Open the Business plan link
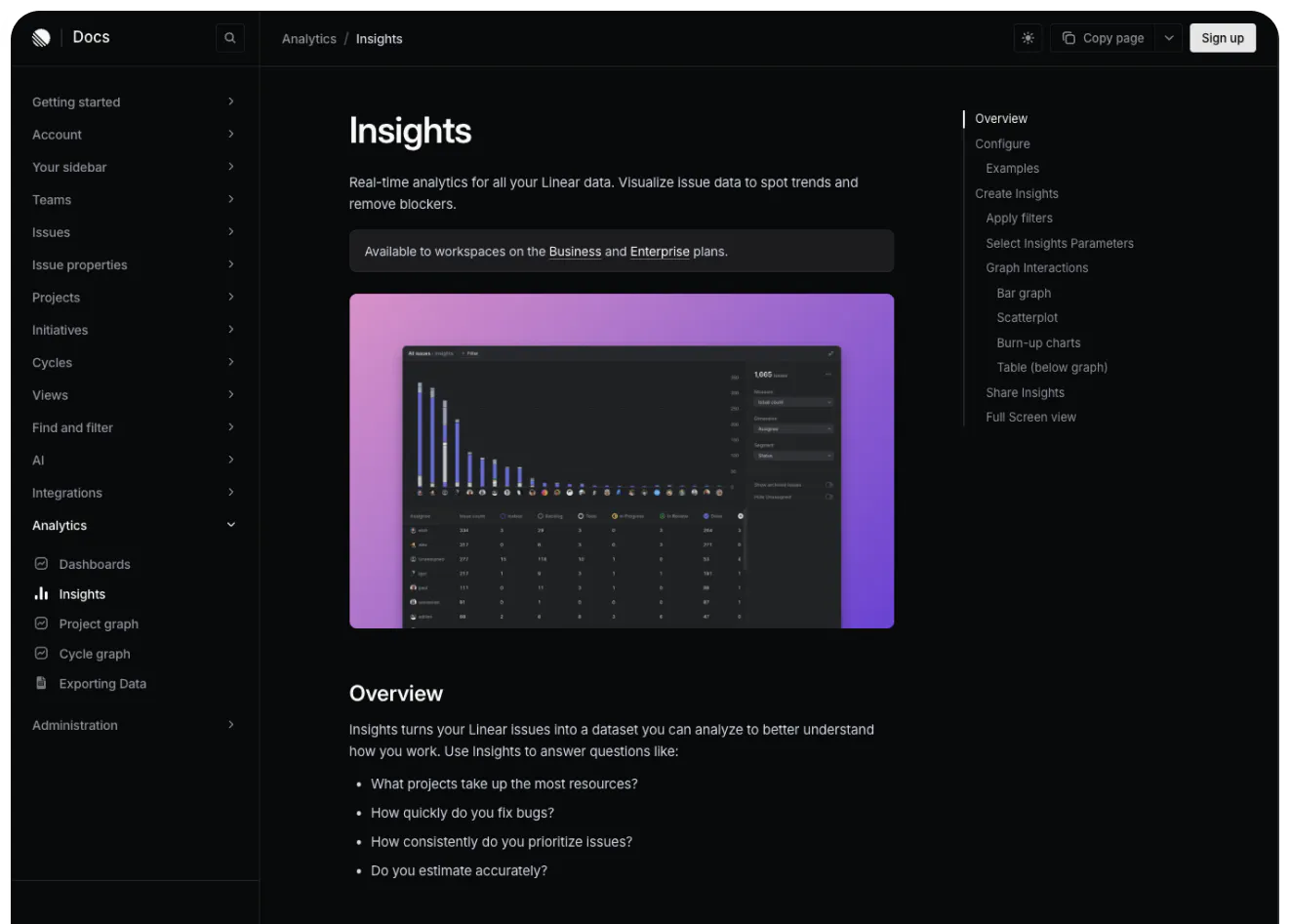Image resolution: width=1290 pixels, height=924 pixels. point(575,252)
